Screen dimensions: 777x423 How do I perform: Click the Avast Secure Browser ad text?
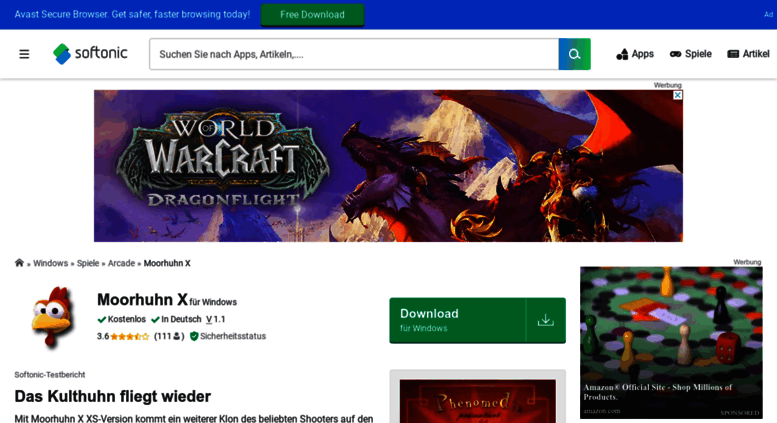click(x=132, y=14)
